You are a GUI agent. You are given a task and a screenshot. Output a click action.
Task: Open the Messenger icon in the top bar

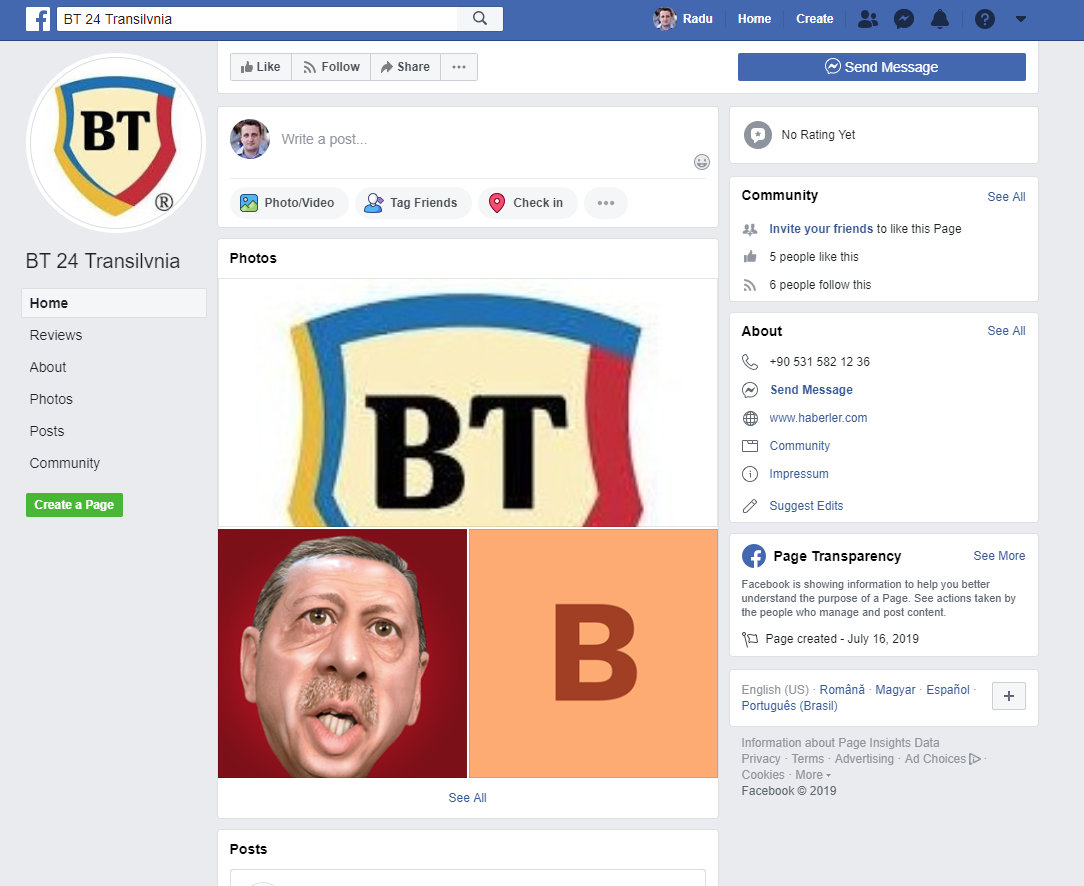point(904,19)
